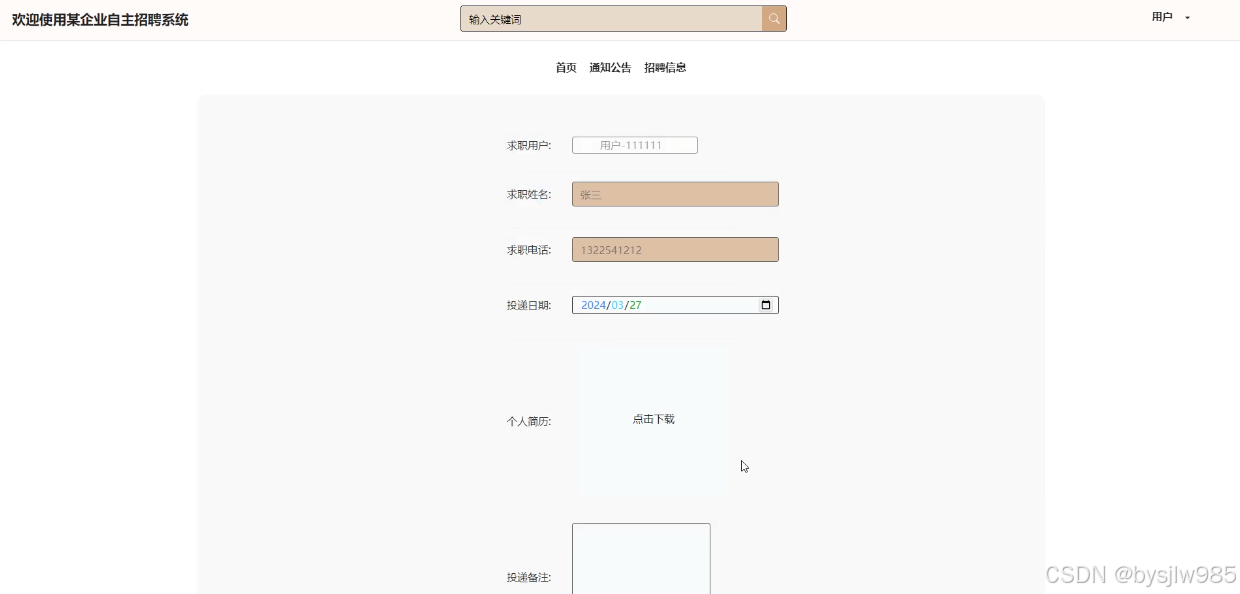This screenshot has width=1240, height=594.
Task: Click the 欢迎使用某企业自主招聘系统 site title
Action: [x=100, y=20]
